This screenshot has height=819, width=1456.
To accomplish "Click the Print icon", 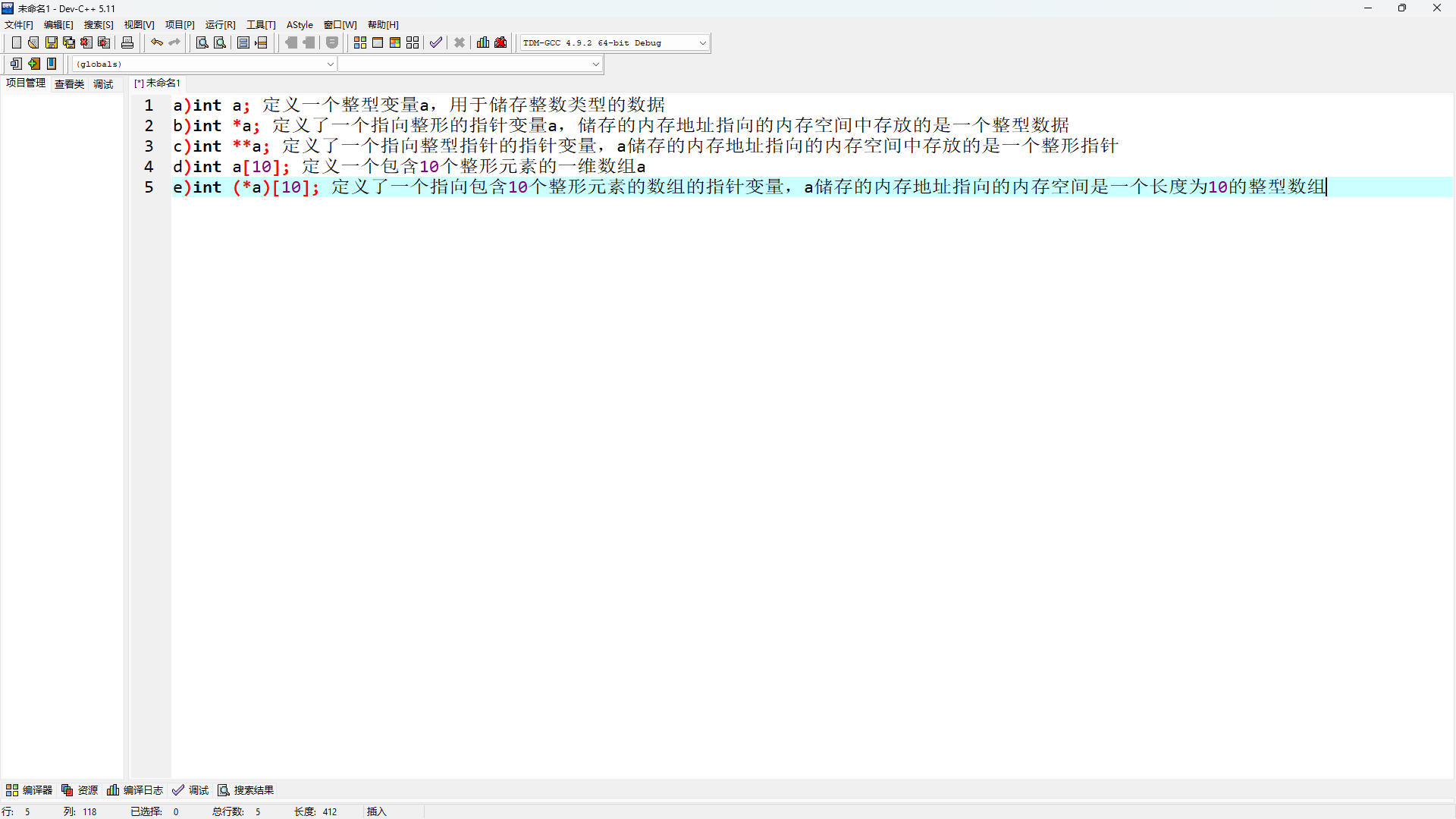I will point(127,42).
